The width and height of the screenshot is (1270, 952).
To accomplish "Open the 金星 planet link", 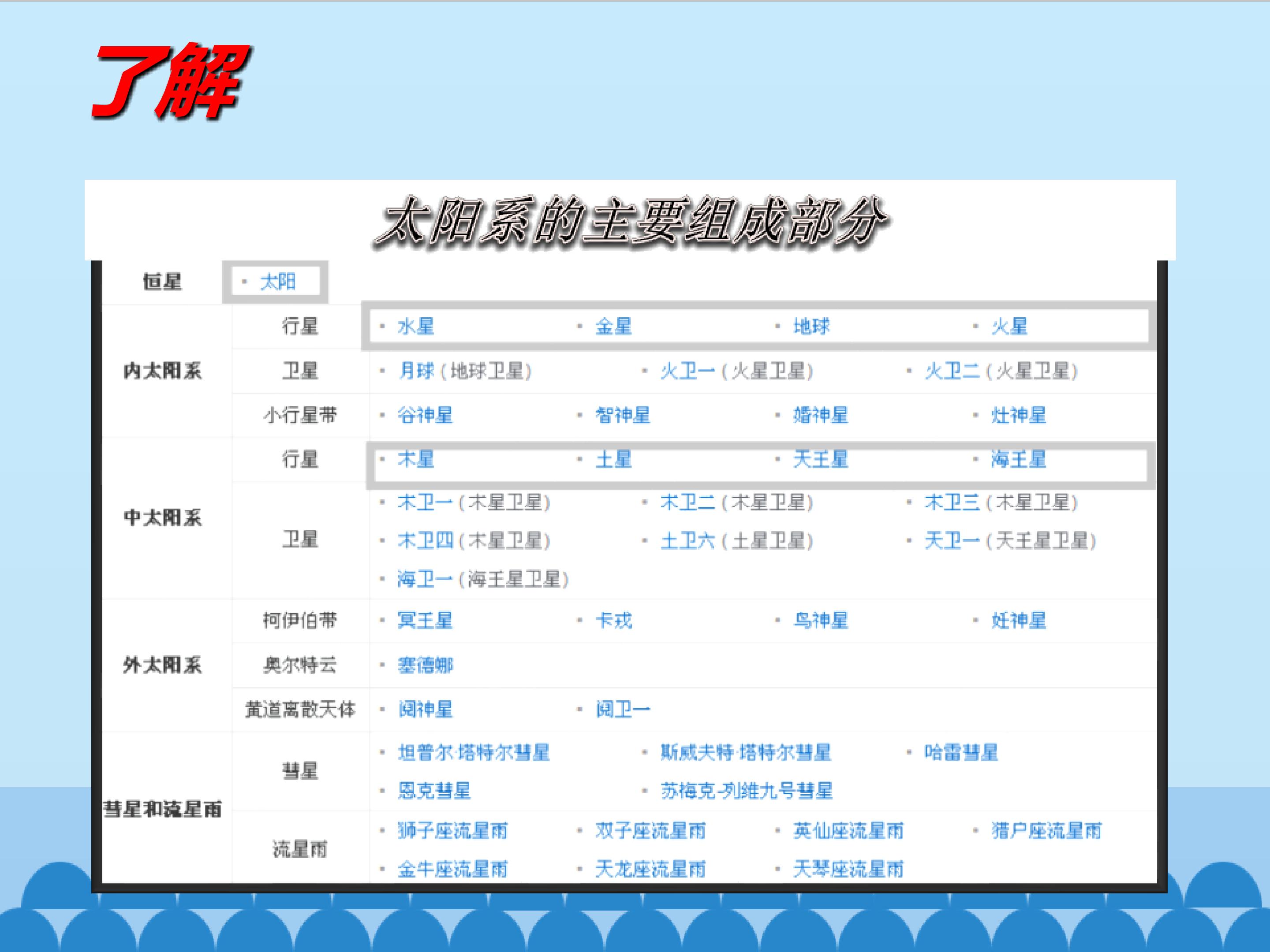I will coord(614,327).
